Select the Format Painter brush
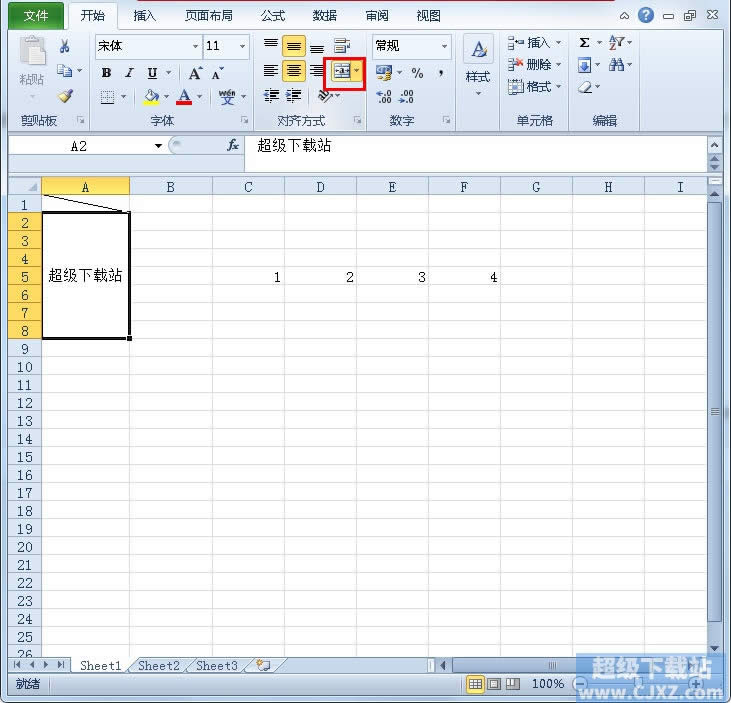This screenshot has width=731, height=703. pos(65,96)
